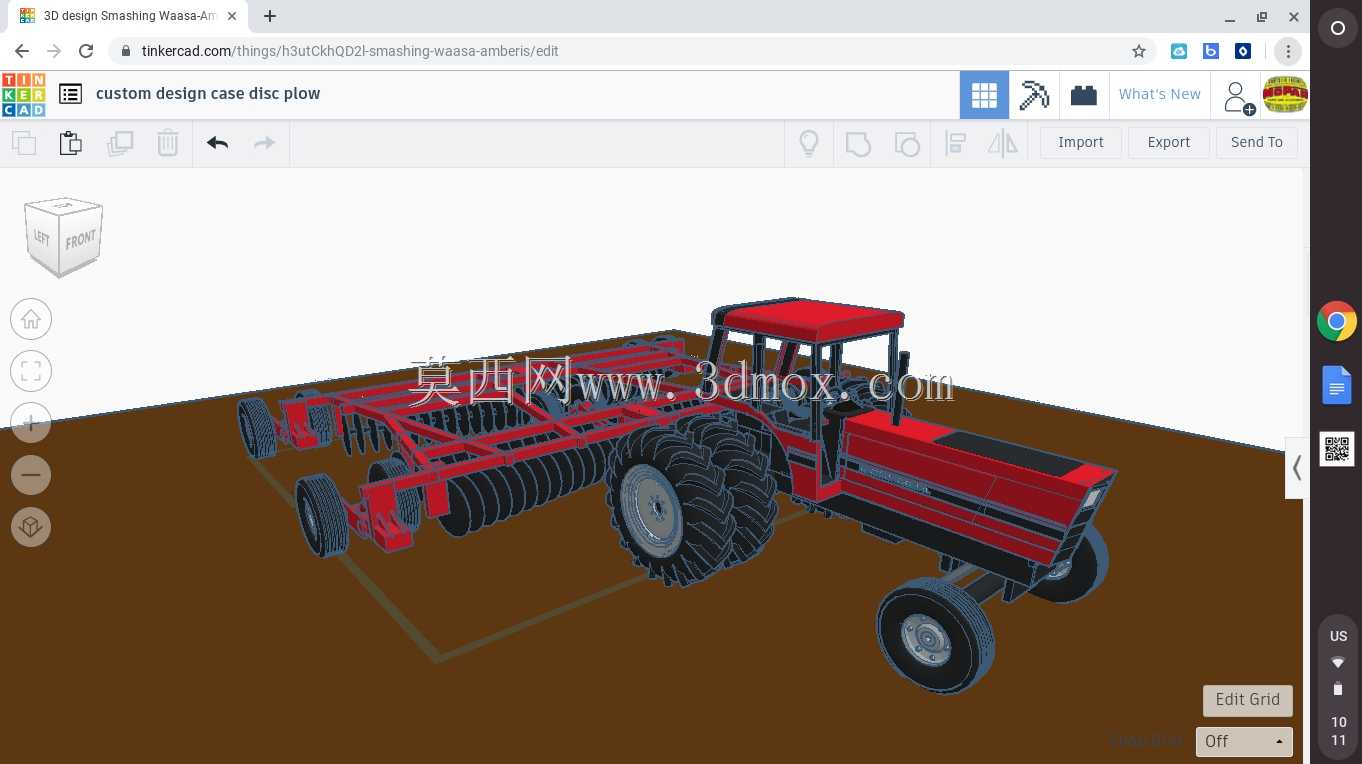Click the Delete trash icon
Image resolution: width=1362 pixels, height=764 pixels.
[x=168, y=143]
